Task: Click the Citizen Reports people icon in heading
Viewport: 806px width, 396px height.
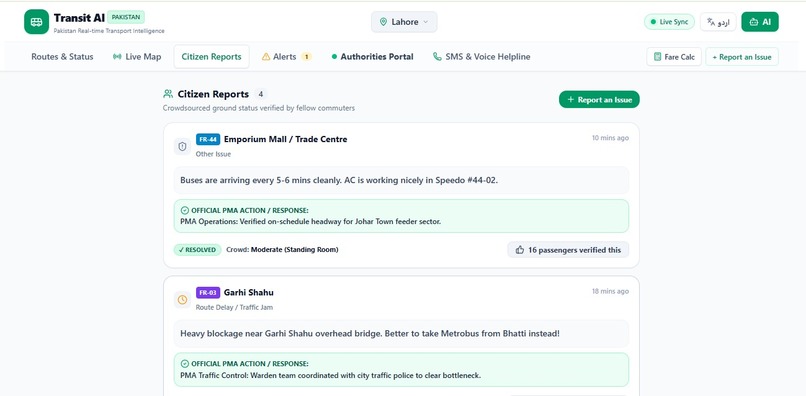Action: [168, 94]
